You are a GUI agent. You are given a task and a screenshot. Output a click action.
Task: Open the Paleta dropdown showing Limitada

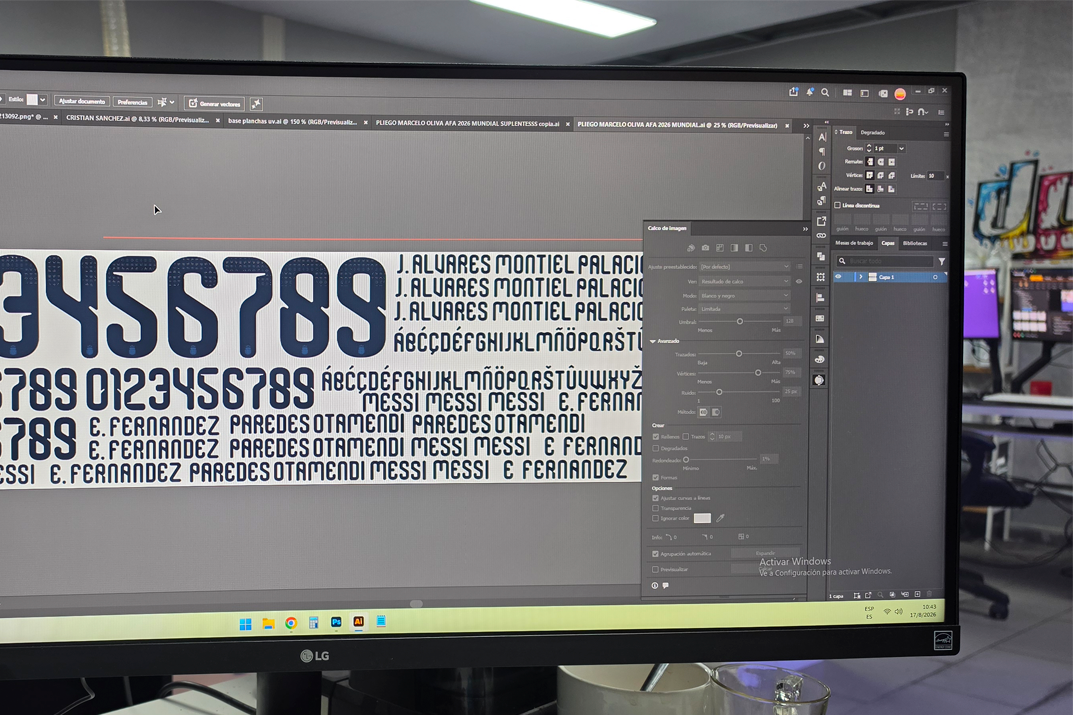[745, 309]
